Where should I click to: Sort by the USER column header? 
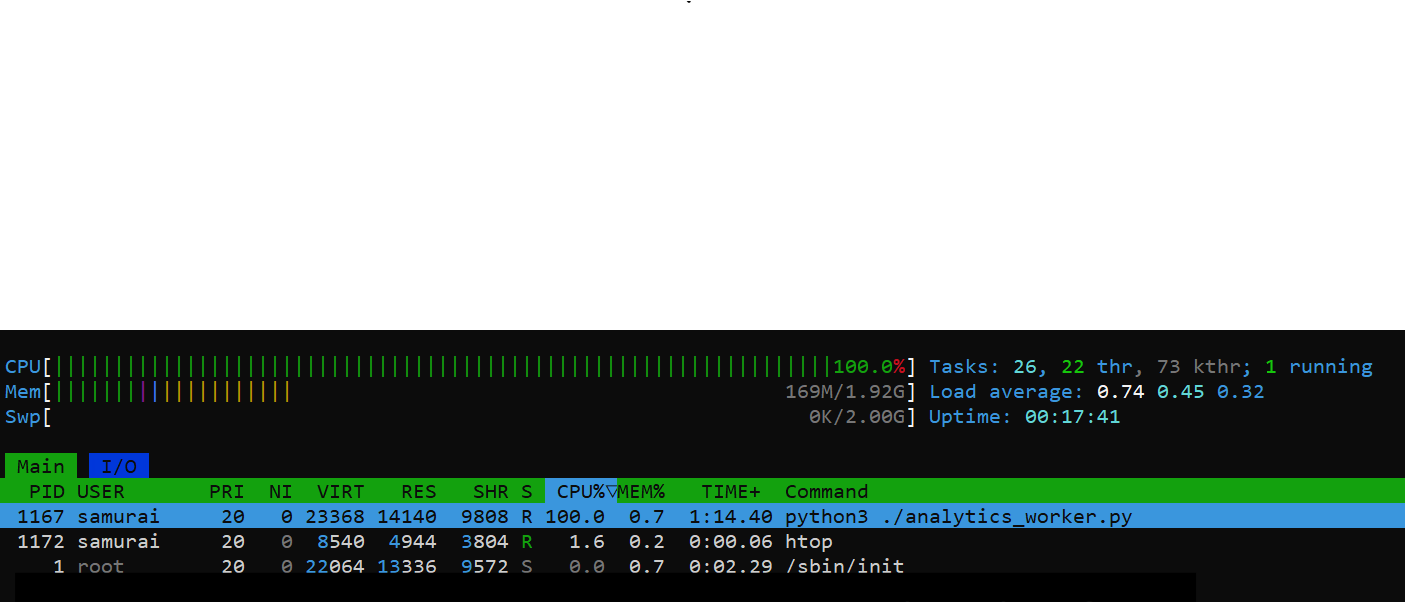[x=101, y=491]
